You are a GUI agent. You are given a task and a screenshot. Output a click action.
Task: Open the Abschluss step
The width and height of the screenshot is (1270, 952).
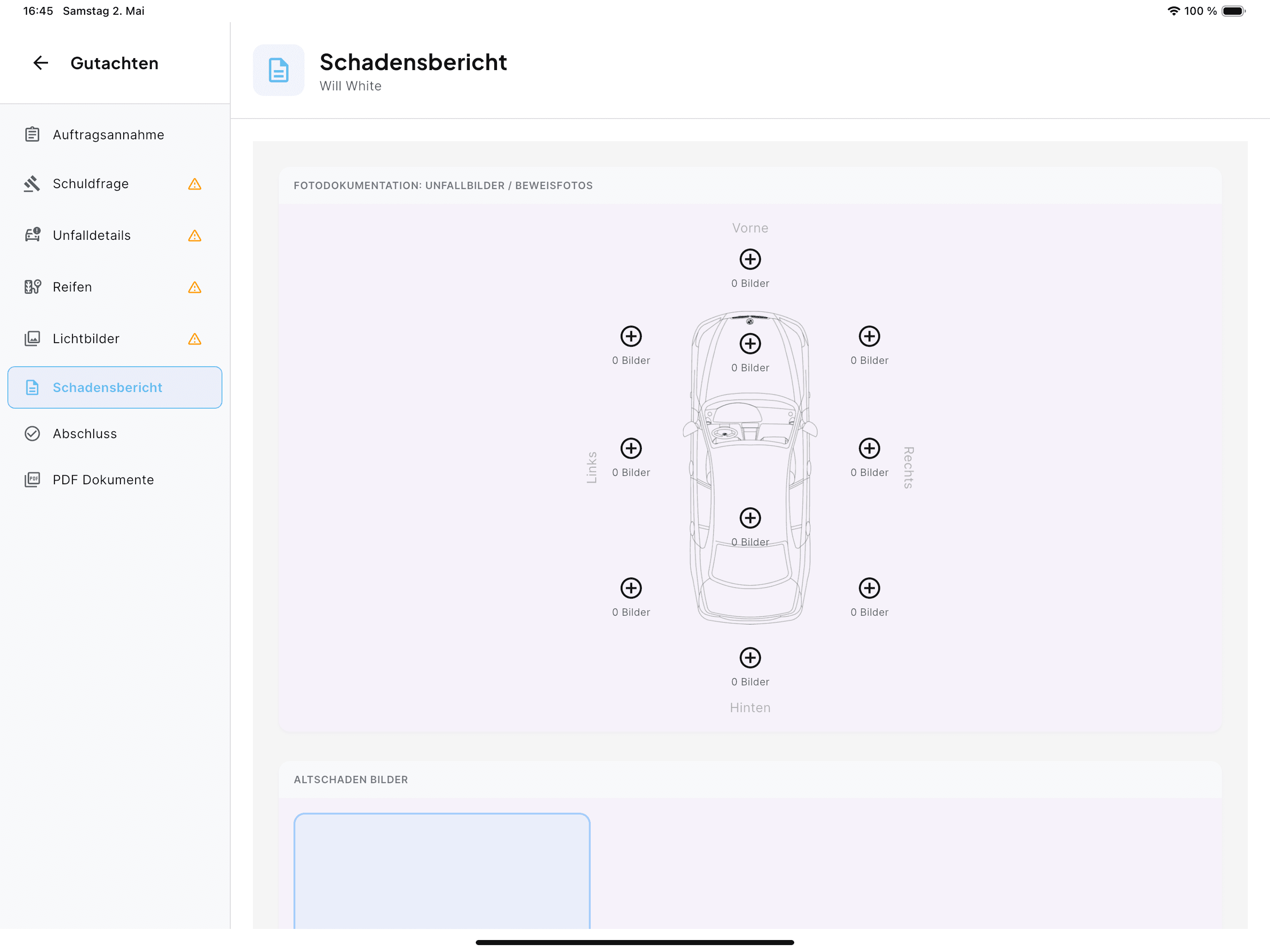[115, 434]
